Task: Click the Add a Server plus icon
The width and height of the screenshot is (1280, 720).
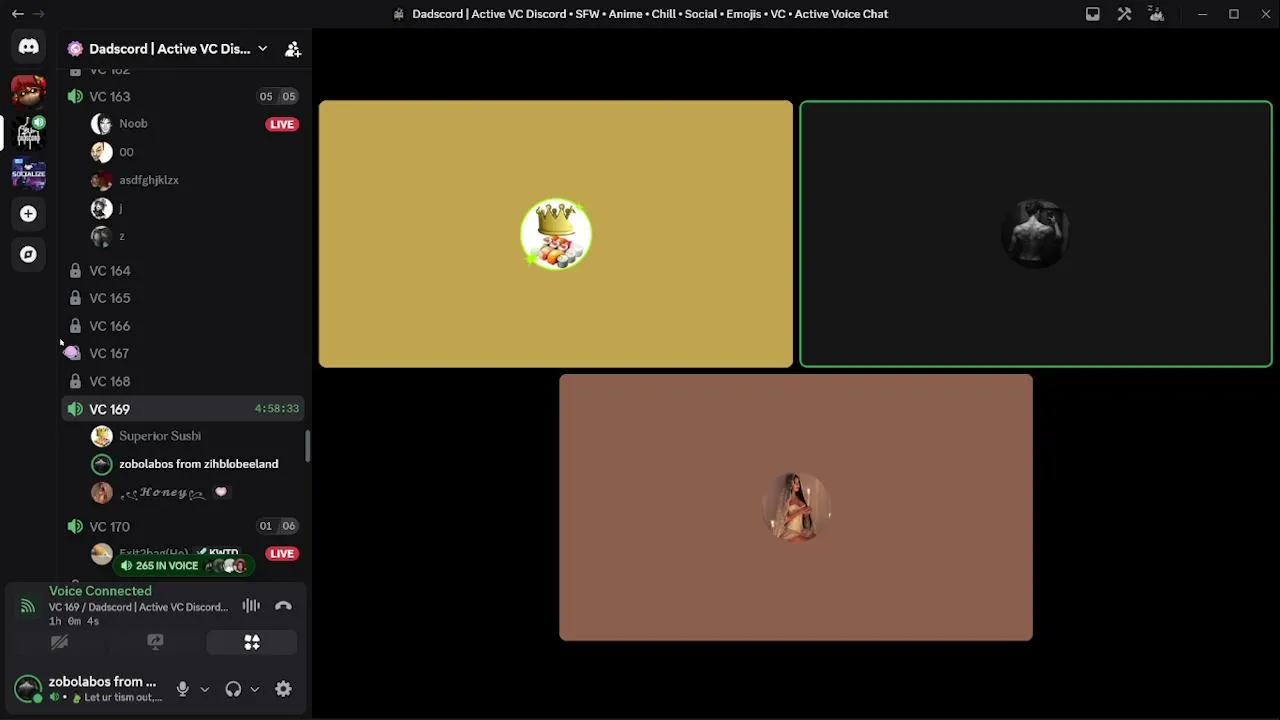Action: click(x=28, y=213)
